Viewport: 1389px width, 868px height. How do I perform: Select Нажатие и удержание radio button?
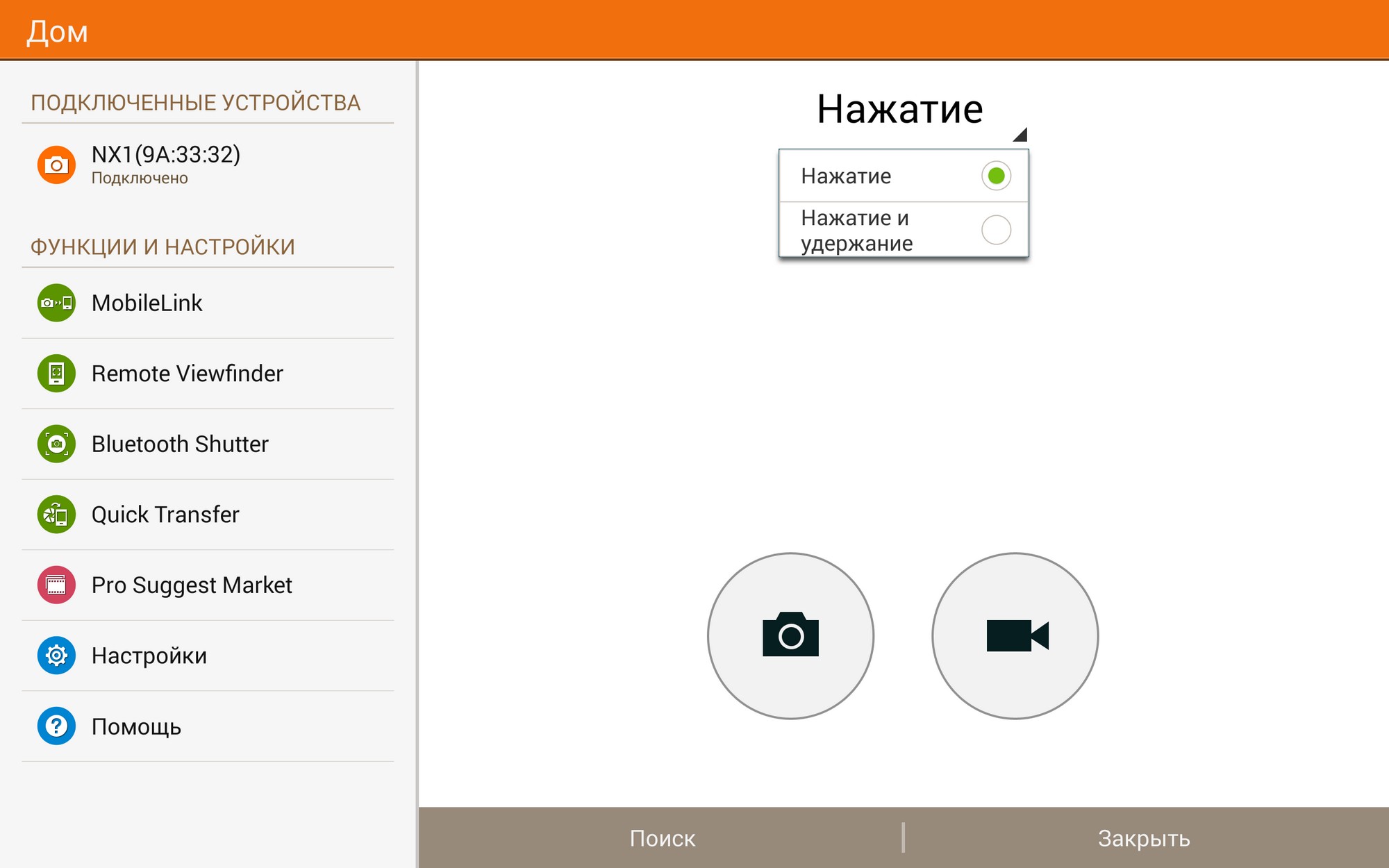click(x=995, y=230)
